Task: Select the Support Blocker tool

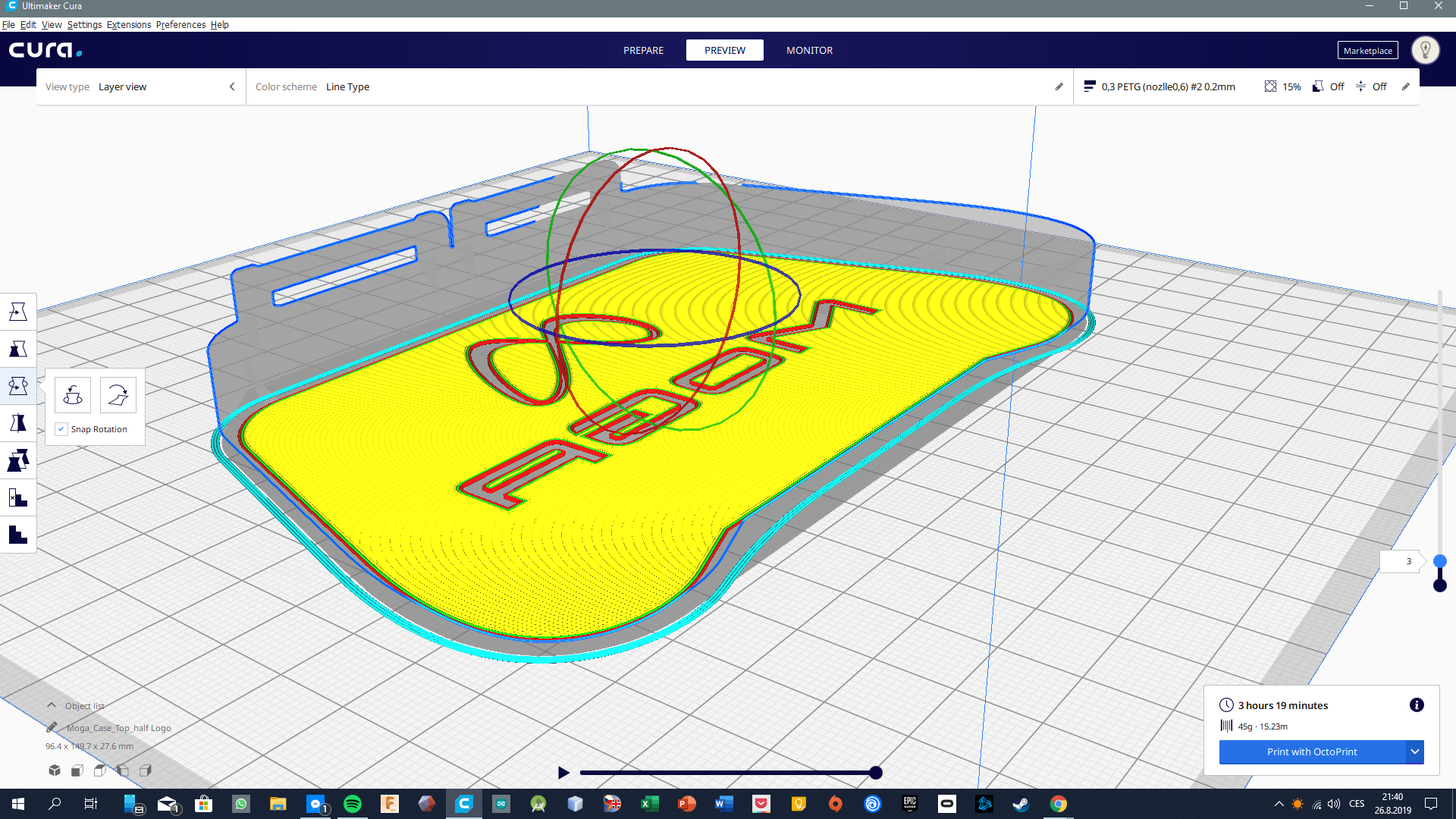Action: point(18,497)
